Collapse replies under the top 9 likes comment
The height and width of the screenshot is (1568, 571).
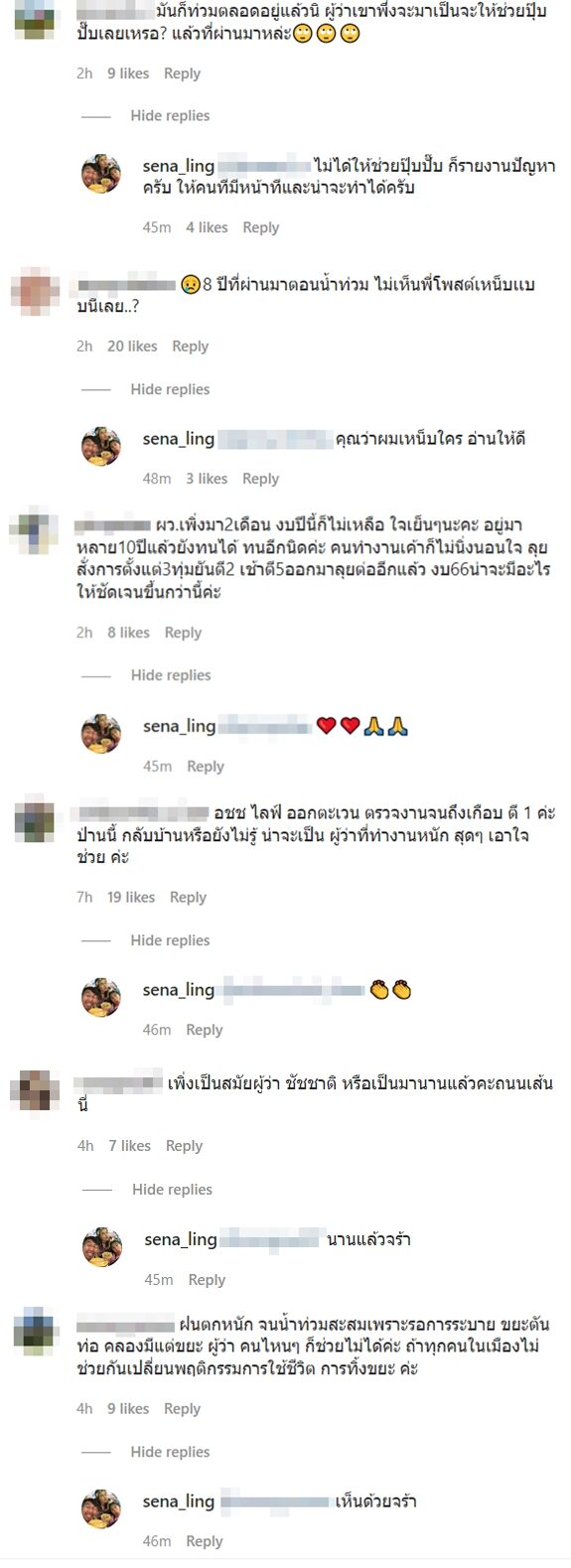pyautogui.click(x=170, y=116)
